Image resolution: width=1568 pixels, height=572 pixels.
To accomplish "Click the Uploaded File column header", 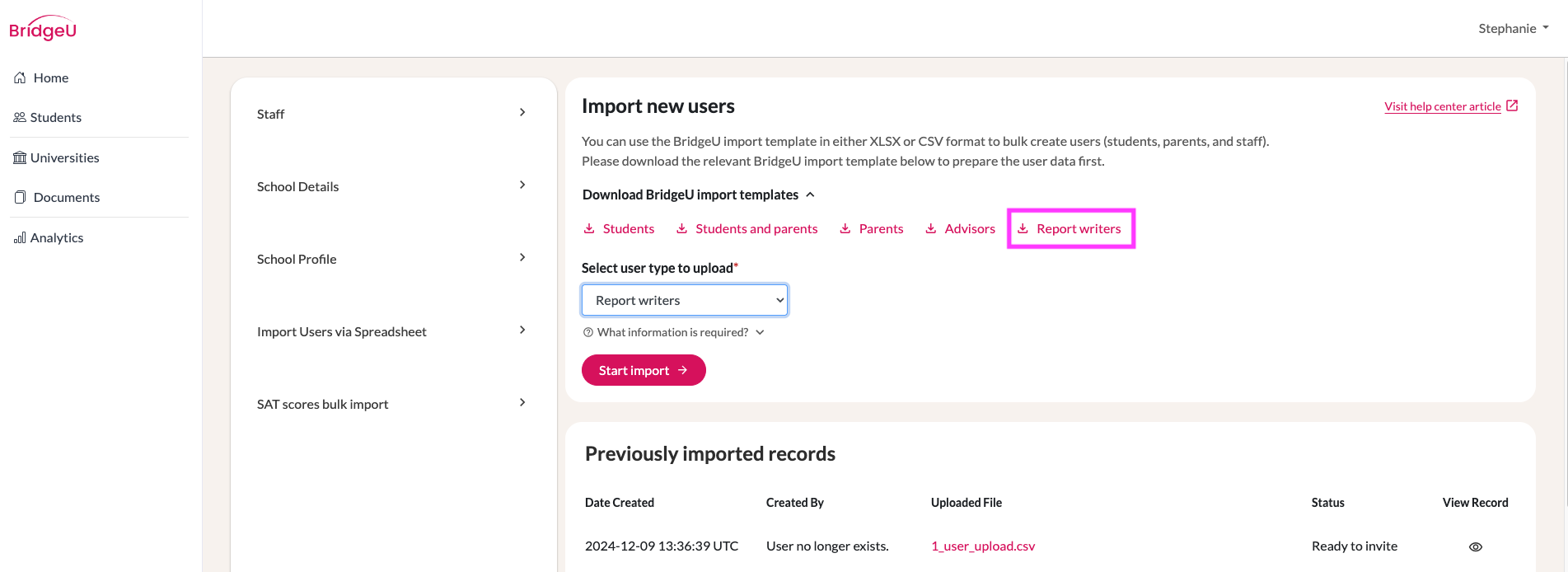I will [x=967, y=503].
